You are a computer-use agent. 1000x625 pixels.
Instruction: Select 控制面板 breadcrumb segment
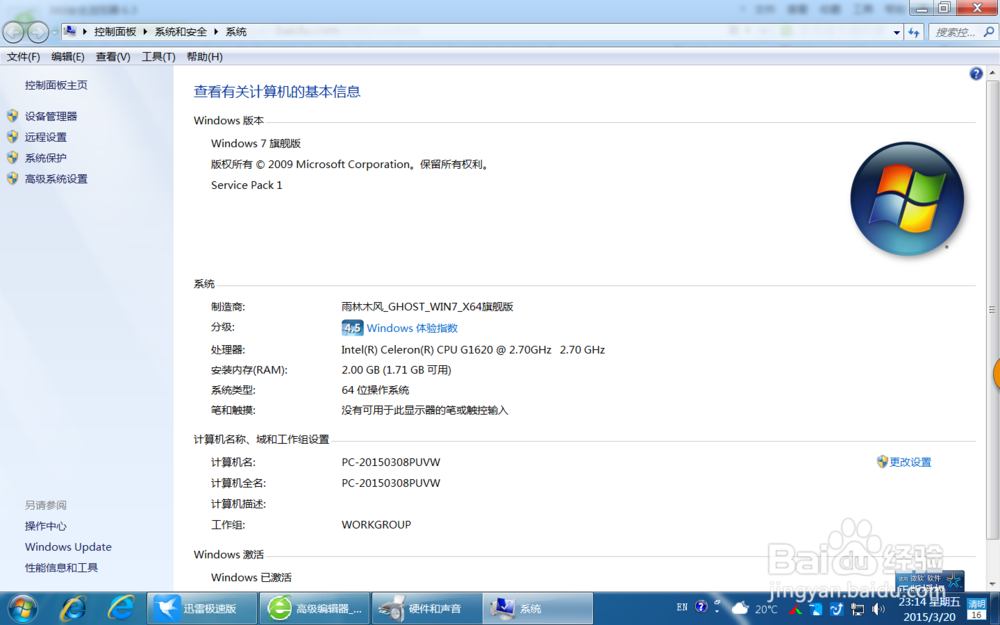(x=115, y=32)
